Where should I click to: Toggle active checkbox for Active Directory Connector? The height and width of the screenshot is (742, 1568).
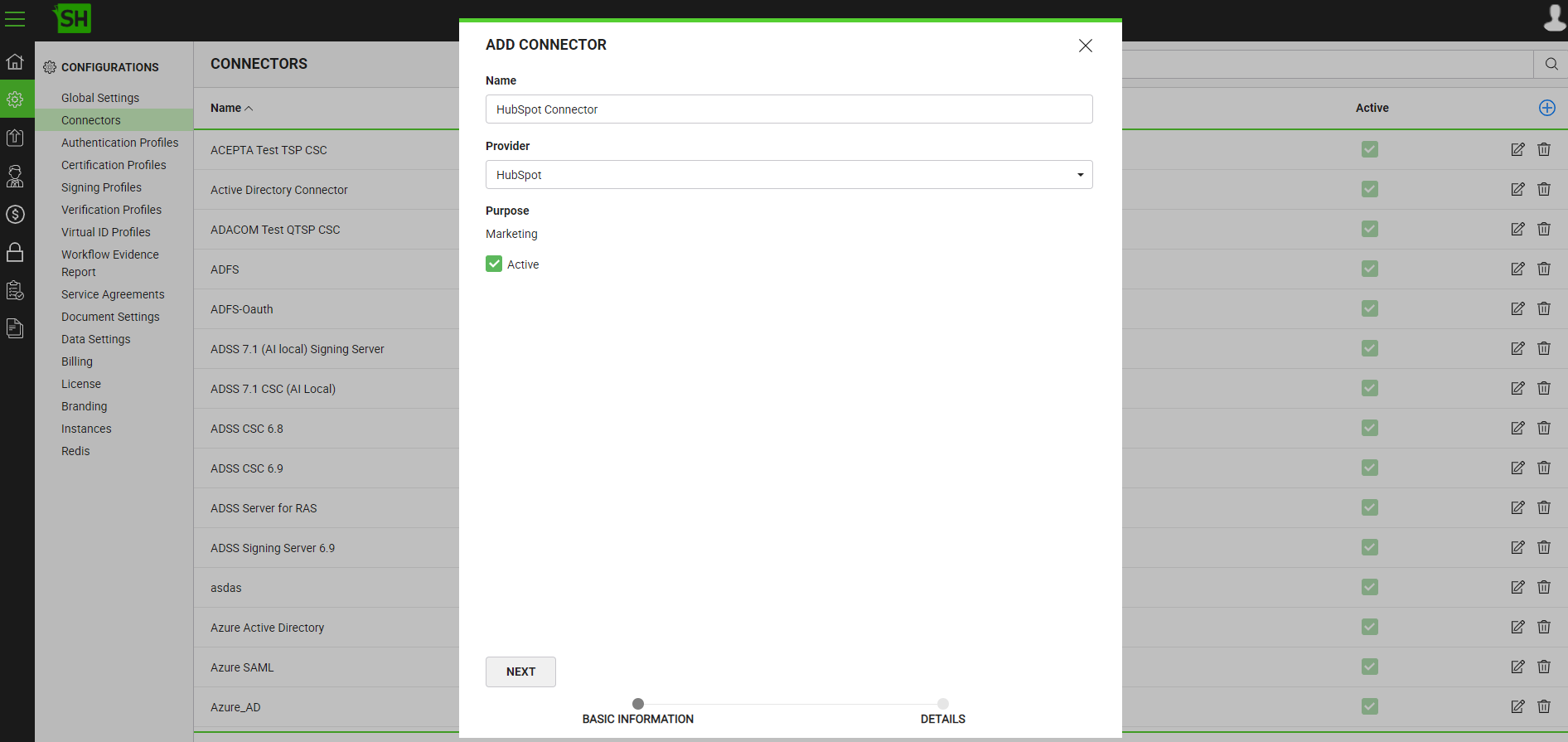1370,189
